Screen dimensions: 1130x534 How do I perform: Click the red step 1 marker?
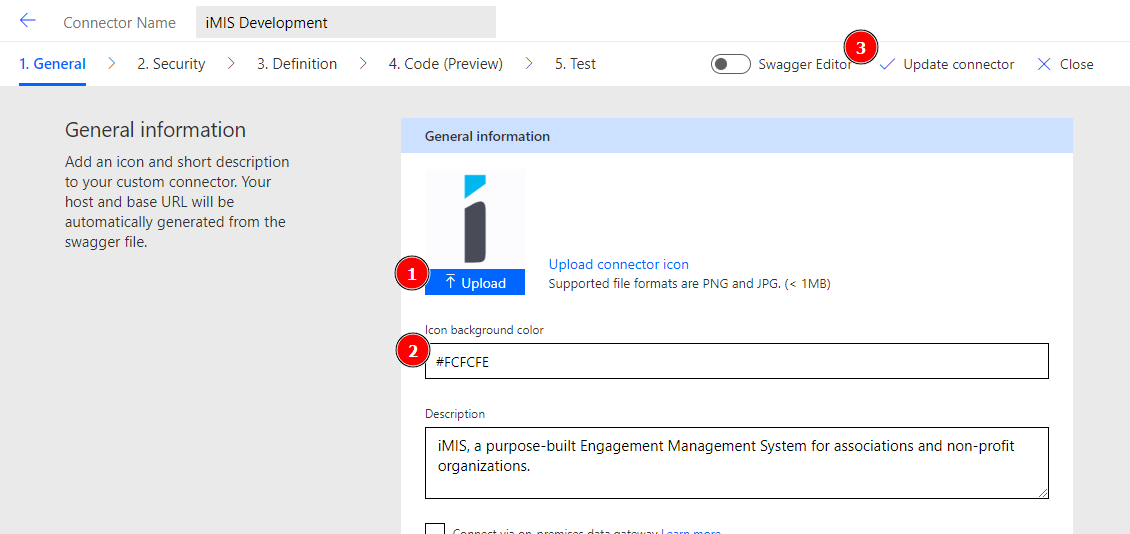411,273
